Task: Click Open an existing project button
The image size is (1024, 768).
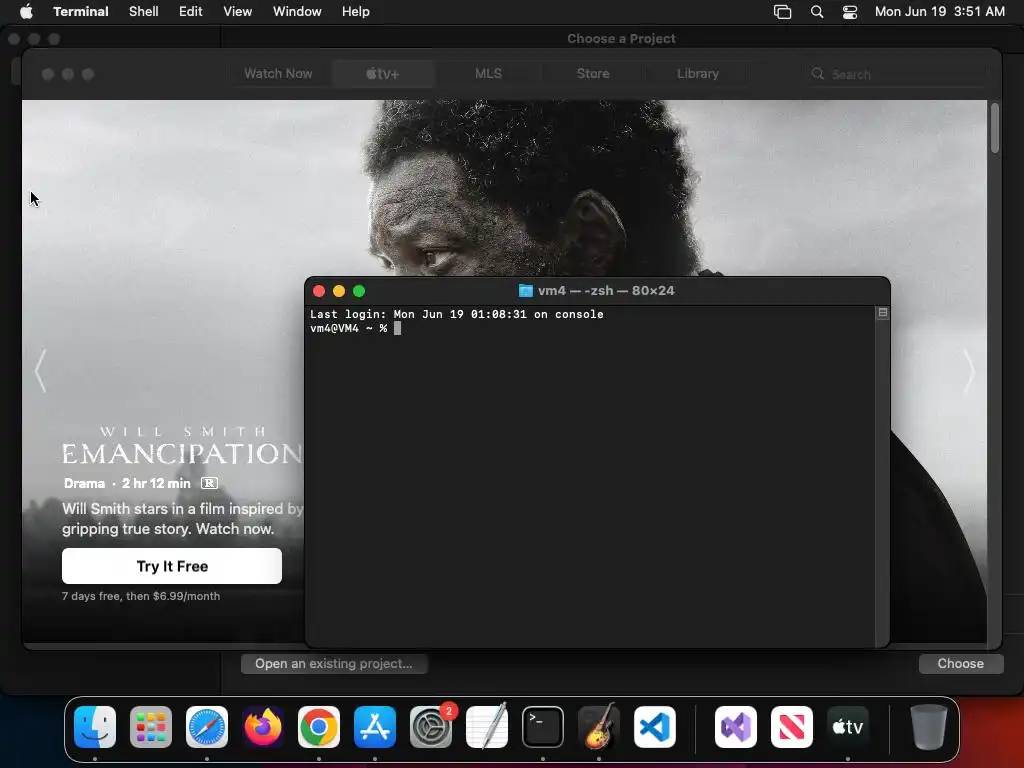Action: pos(334,664)
